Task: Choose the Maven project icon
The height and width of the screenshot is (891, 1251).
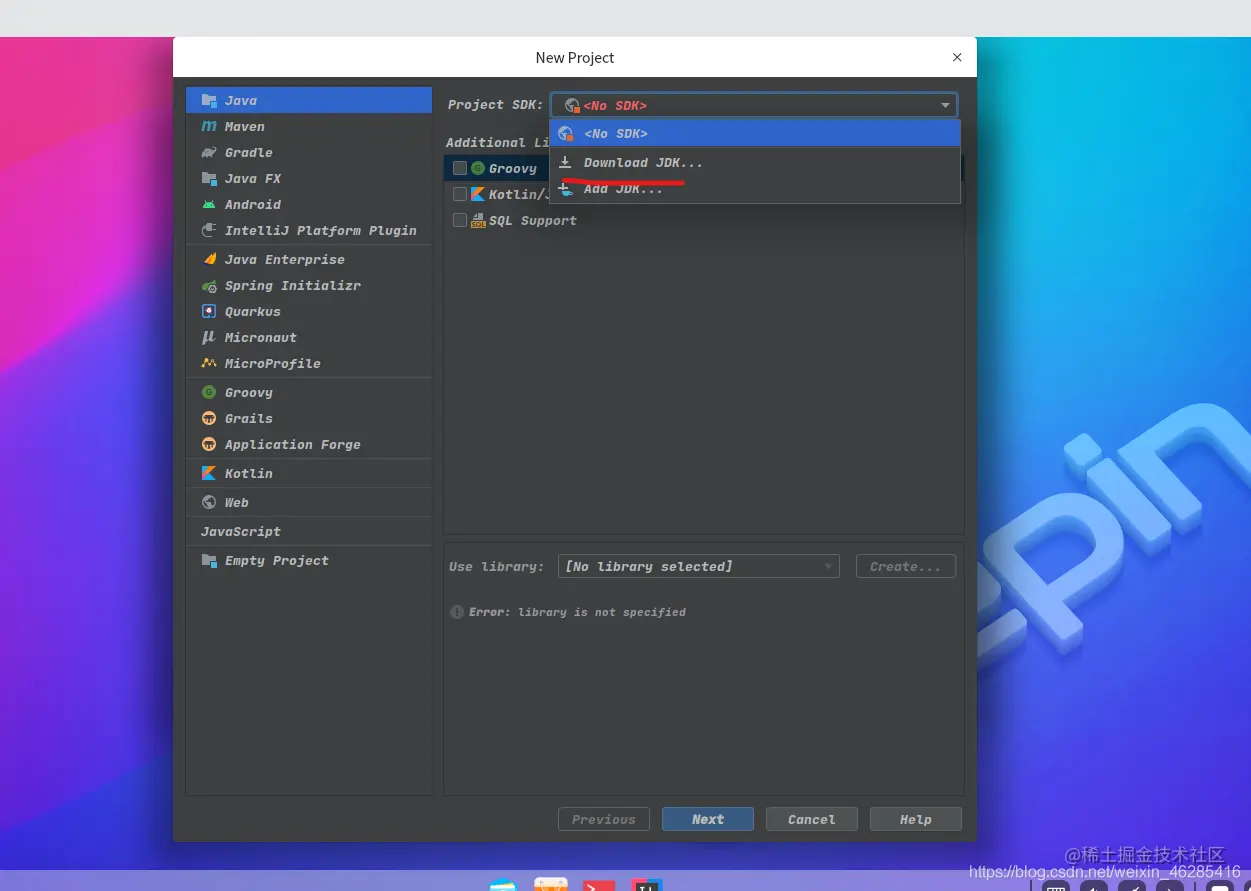Action: tap(209, 126)
